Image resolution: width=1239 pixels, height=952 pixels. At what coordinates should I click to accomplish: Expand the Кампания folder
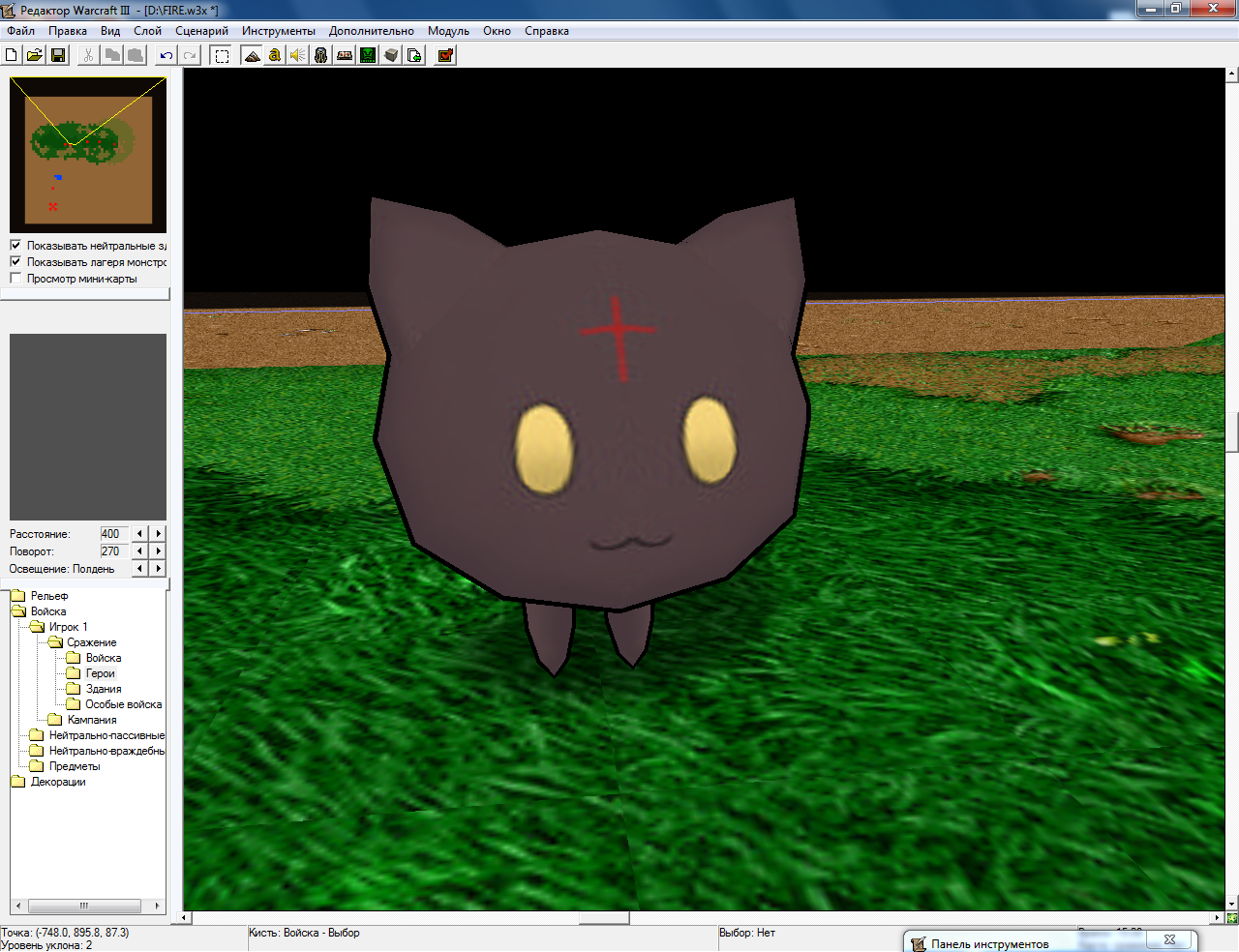(x=55, y=720)
